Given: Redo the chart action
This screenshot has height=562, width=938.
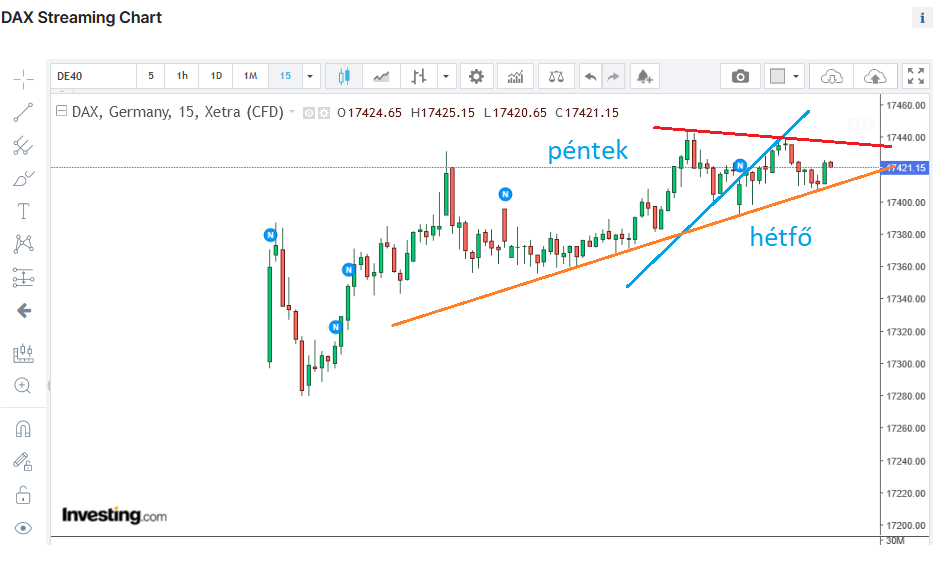Looking at the screenshot, I should [613, 76].
